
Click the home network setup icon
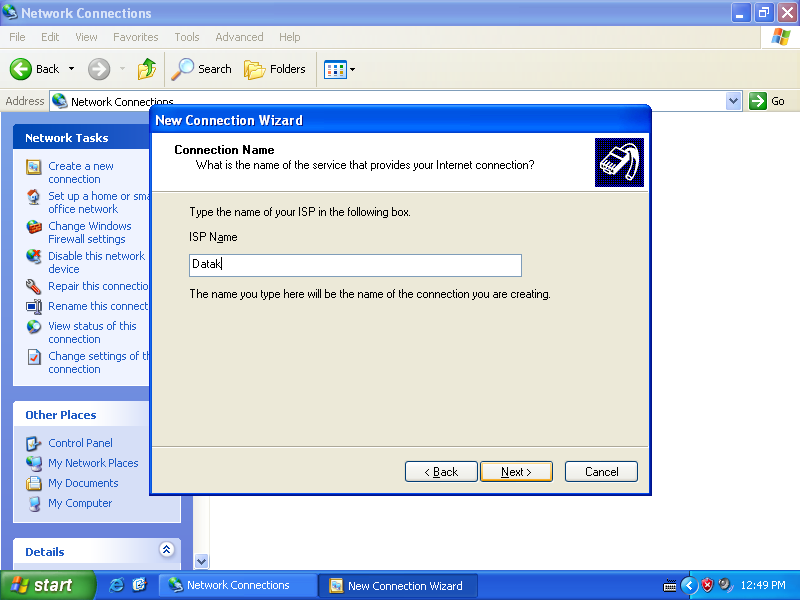(x=34, y=196)
